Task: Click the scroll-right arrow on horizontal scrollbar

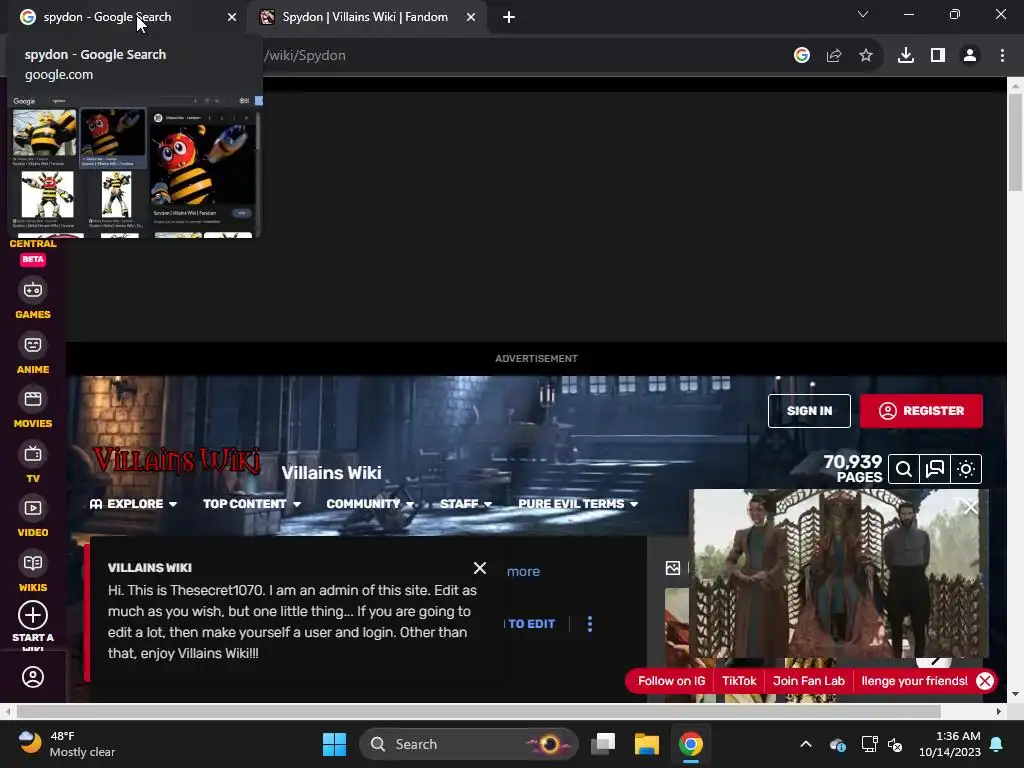Action: pyautogui.click(x=999, y=711)
